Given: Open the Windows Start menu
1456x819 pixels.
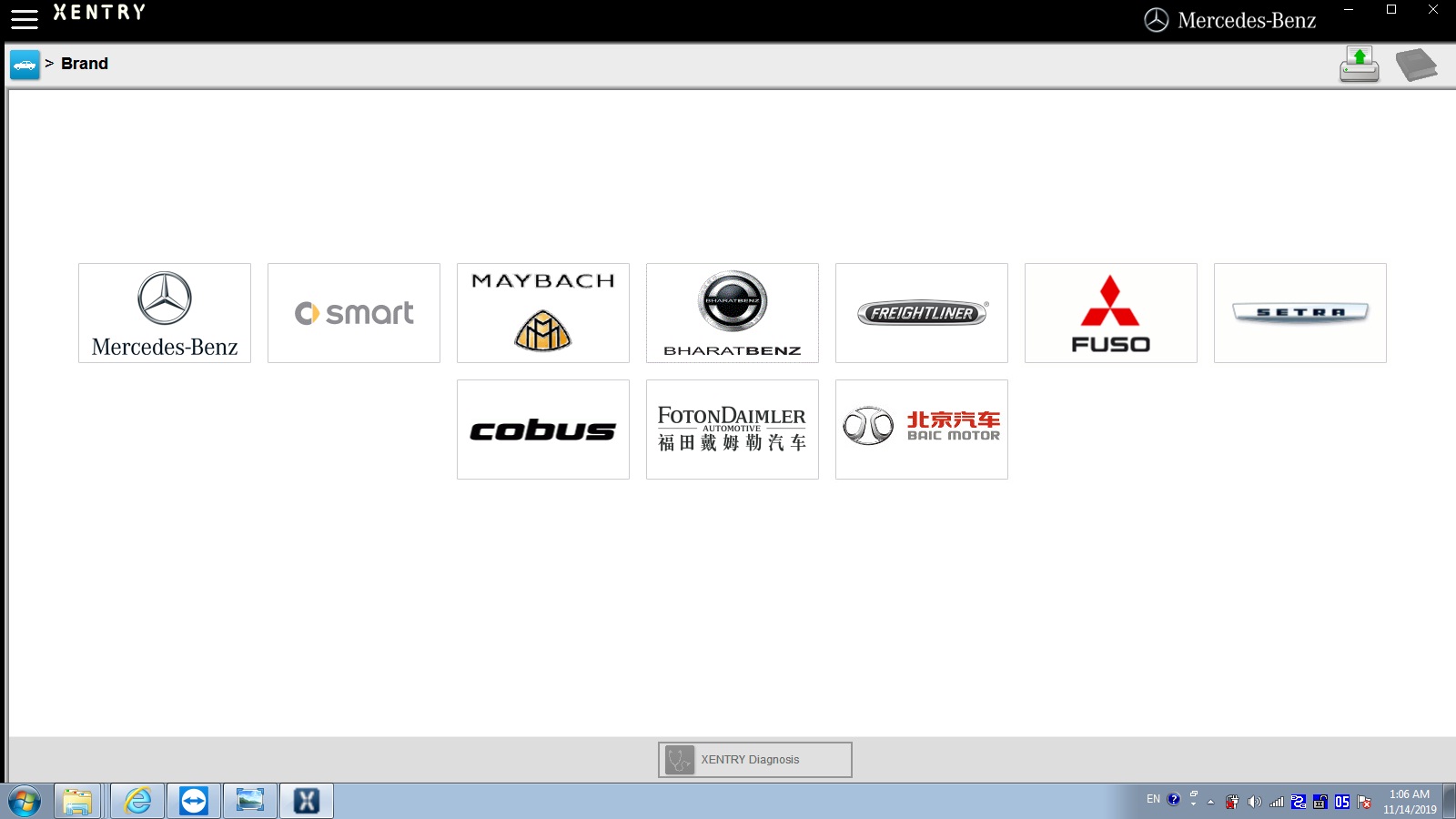Looking at the screenshot, I should pyautogui.click(x=25, y=802).
